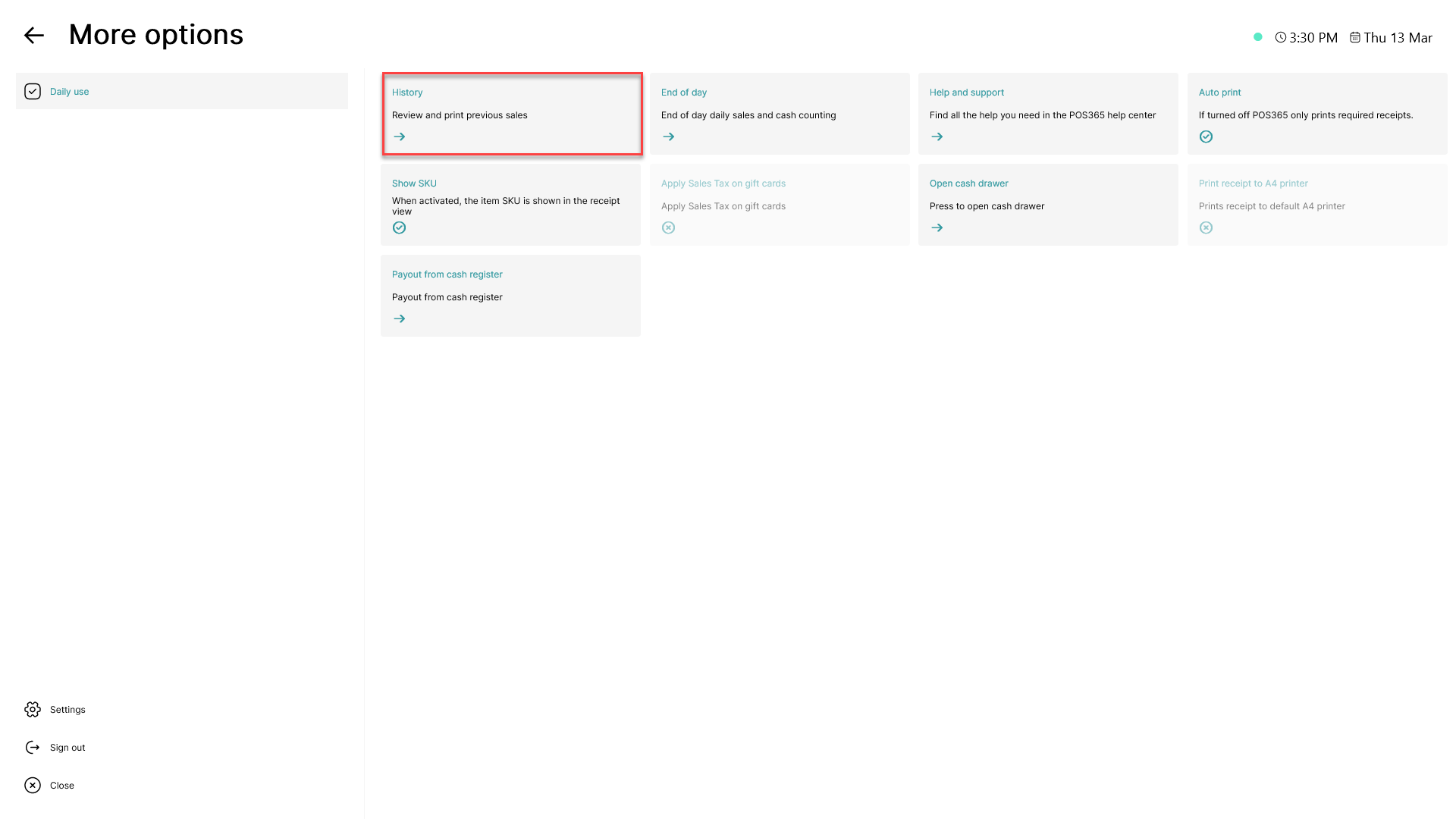Click the 3:30 PM time text
The image size is (1456, 819).
pyautogui.click(x=1313, y=38)
